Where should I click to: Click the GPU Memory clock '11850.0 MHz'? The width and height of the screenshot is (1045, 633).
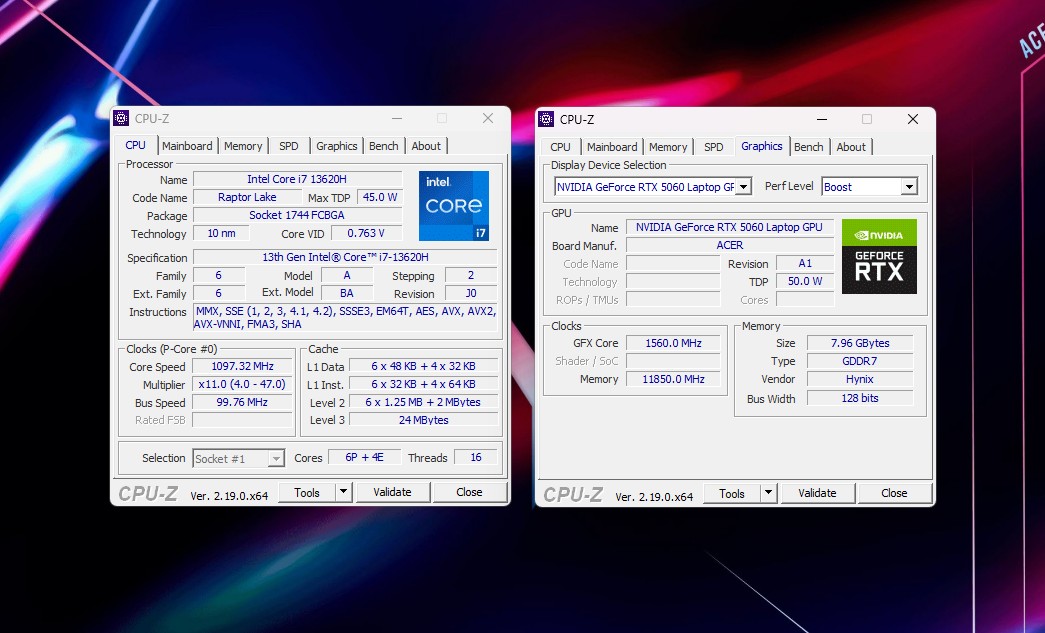673,379
